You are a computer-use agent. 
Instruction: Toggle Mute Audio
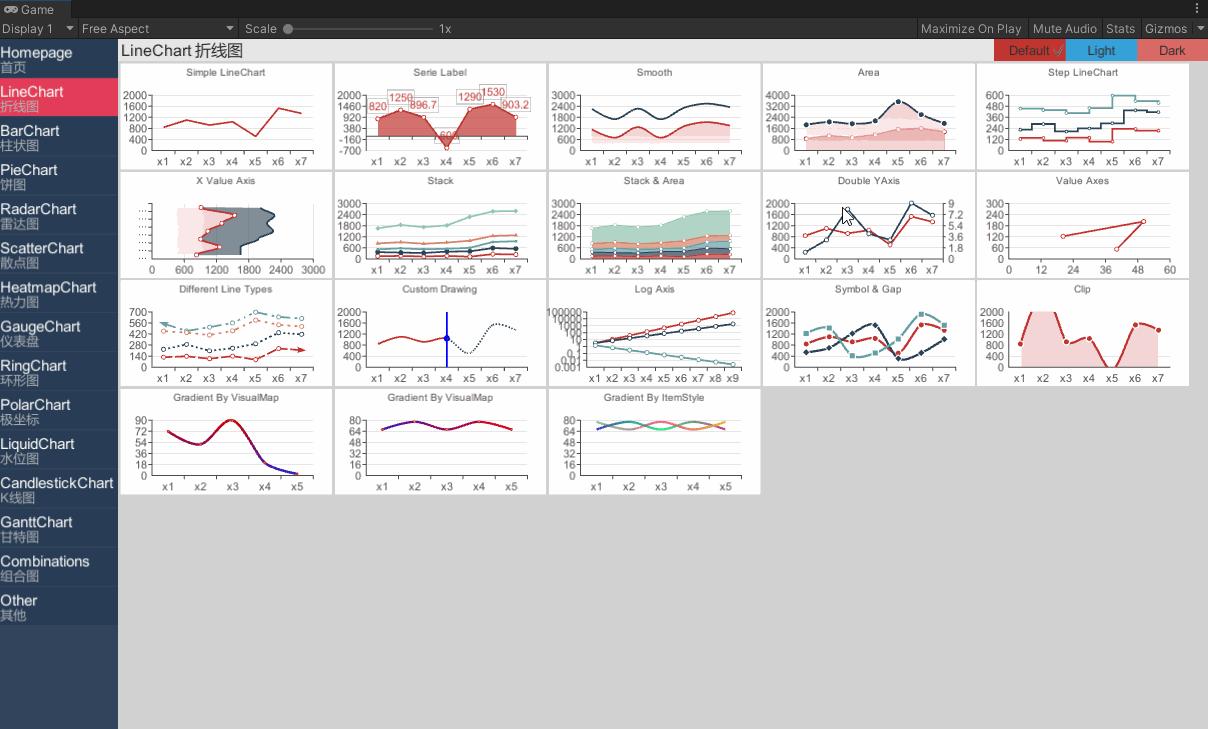coord(1064,28)
